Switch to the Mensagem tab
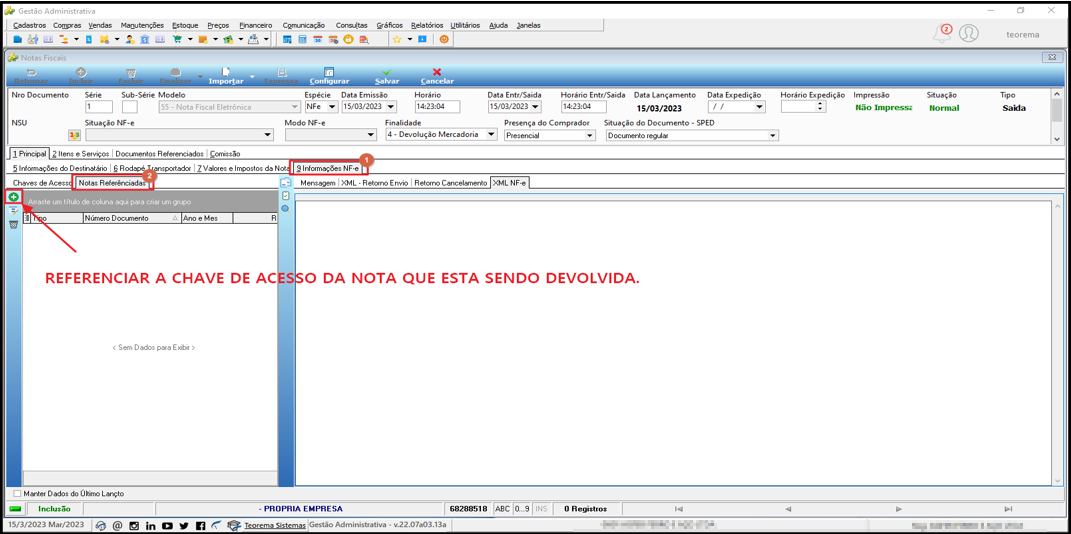 (318, 183)
